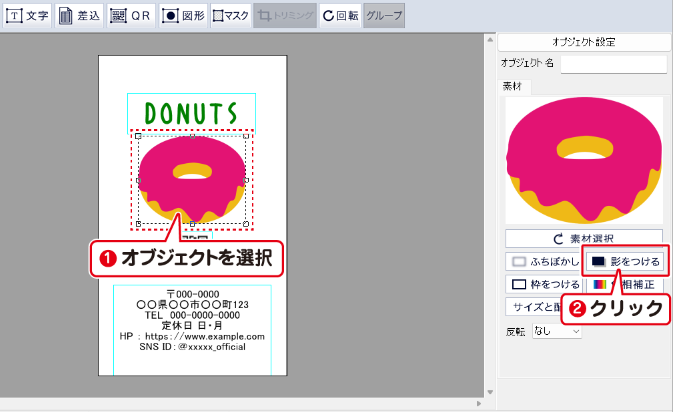
Task: Click the 差込 insert tool
Action: pos(80,16)
